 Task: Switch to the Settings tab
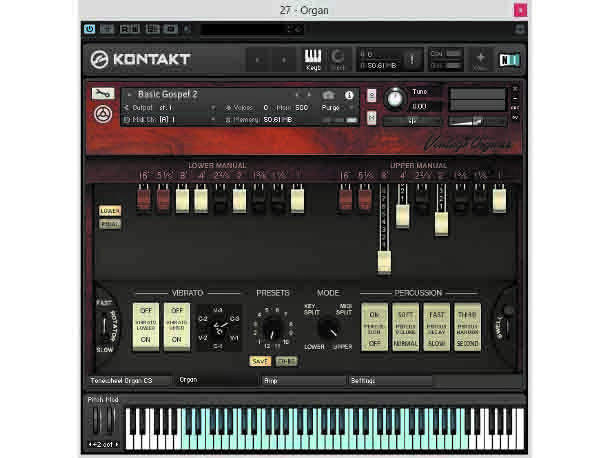point(391,381)
